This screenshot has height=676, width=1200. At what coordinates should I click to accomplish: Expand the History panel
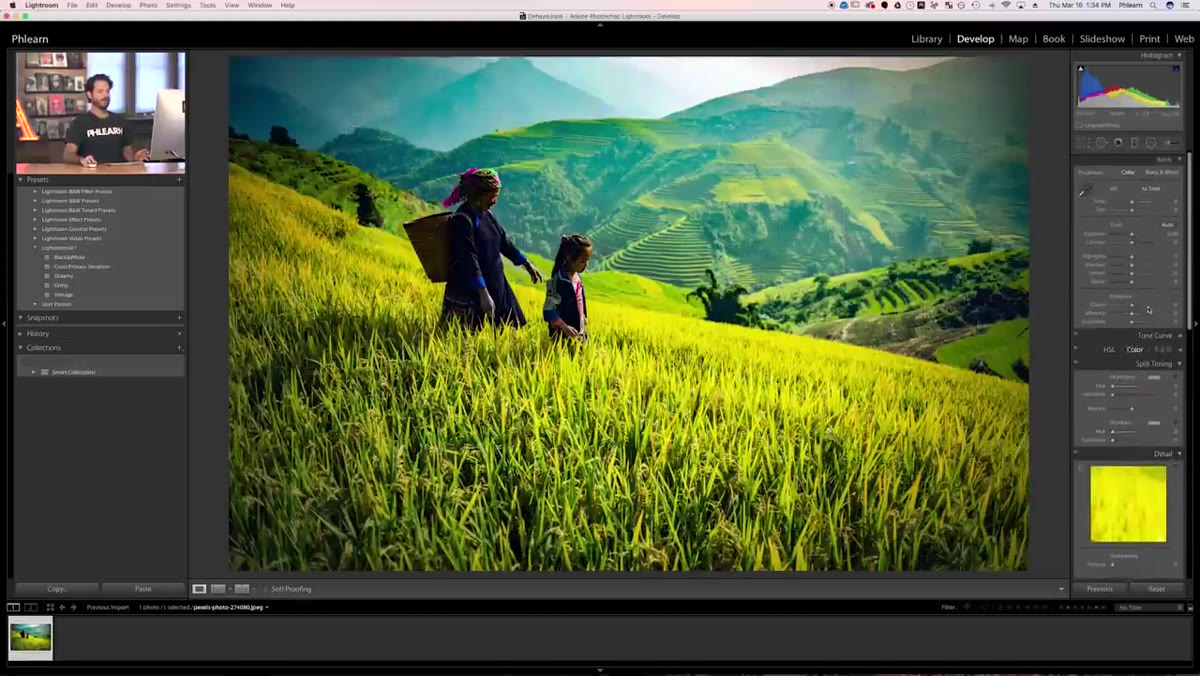(21, 333)
